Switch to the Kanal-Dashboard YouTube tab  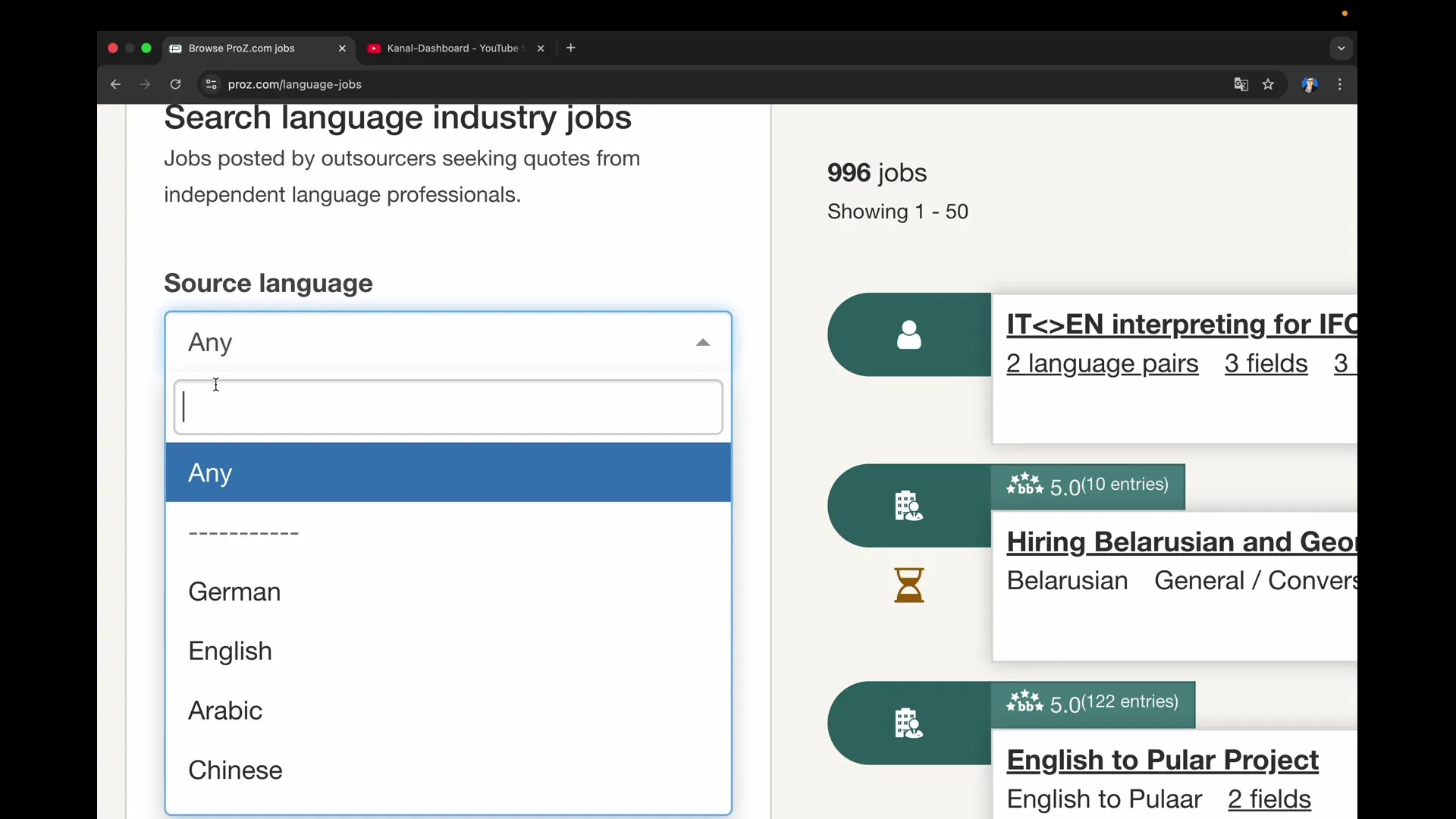[453, 49]
